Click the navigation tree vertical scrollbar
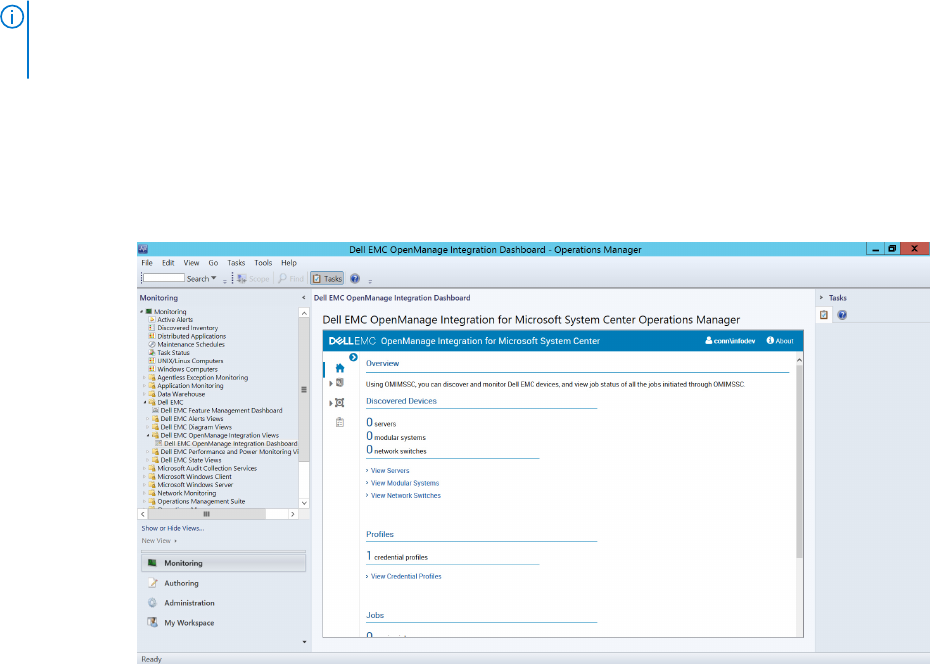This screenshot has width=930, height=664. click(304, 390)
